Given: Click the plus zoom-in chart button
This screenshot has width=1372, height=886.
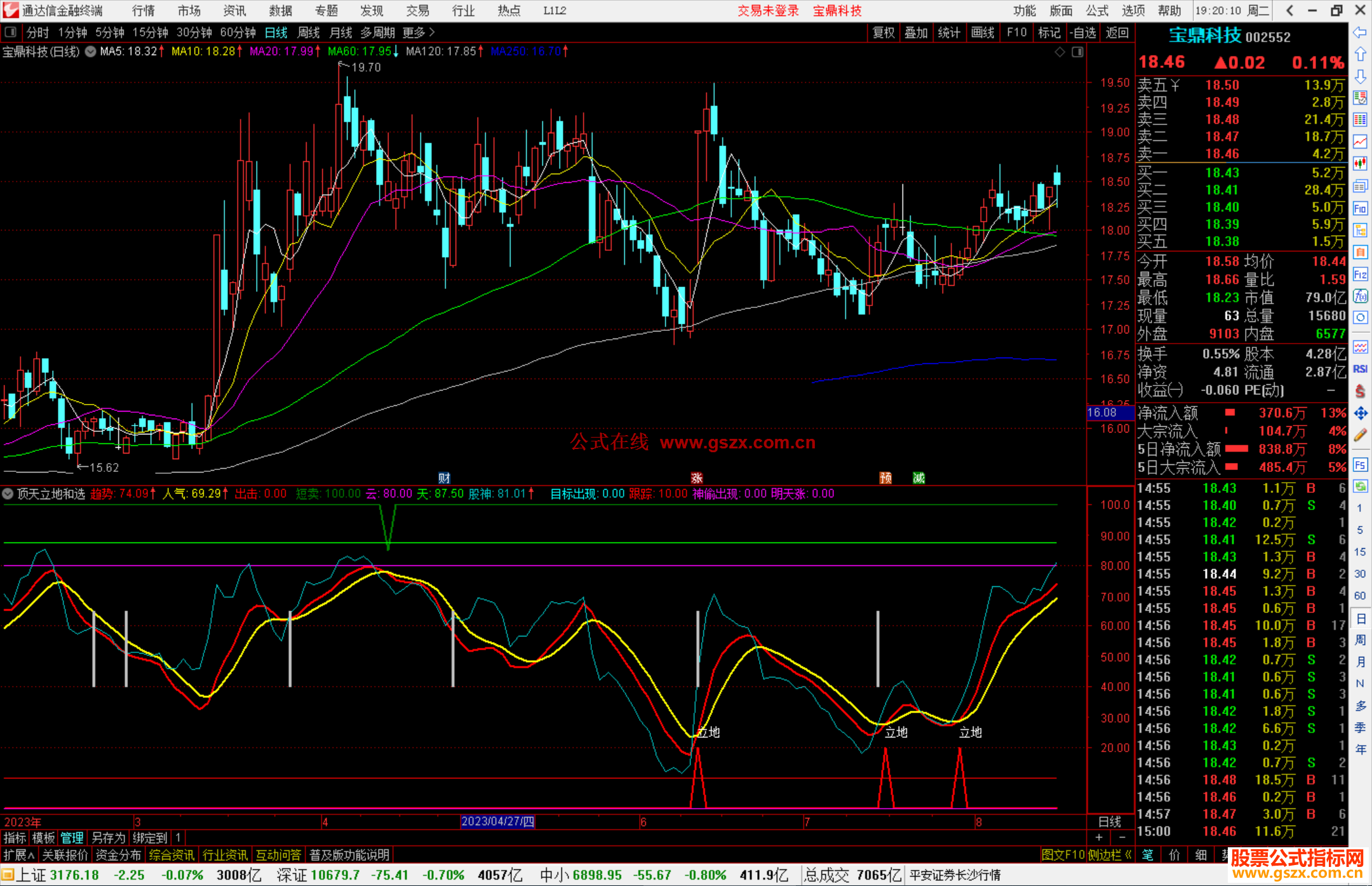Looking at the screenshot, I should [x=1099, y=838].
